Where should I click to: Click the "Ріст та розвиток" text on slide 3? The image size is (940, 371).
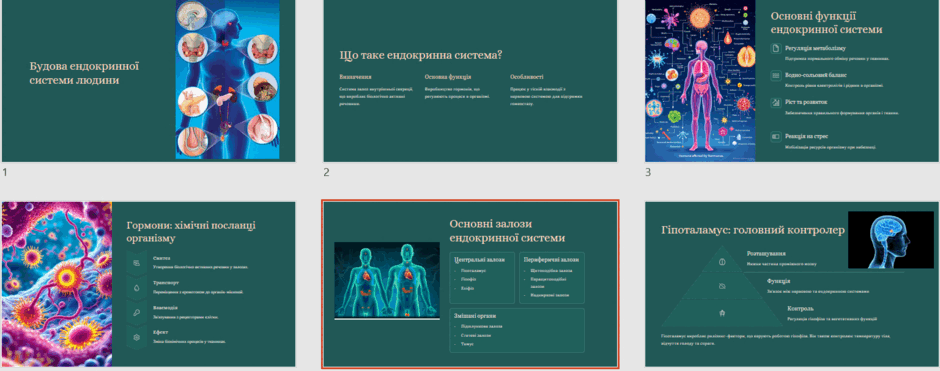click(x=806, y=102)
